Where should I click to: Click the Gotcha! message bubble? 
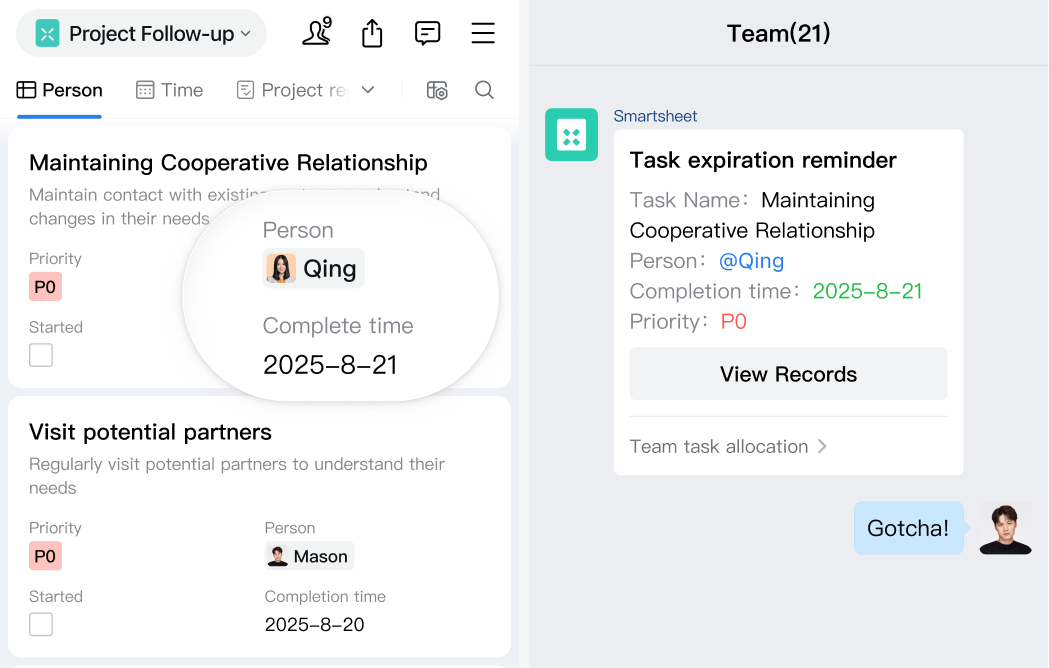pos(907,528)
